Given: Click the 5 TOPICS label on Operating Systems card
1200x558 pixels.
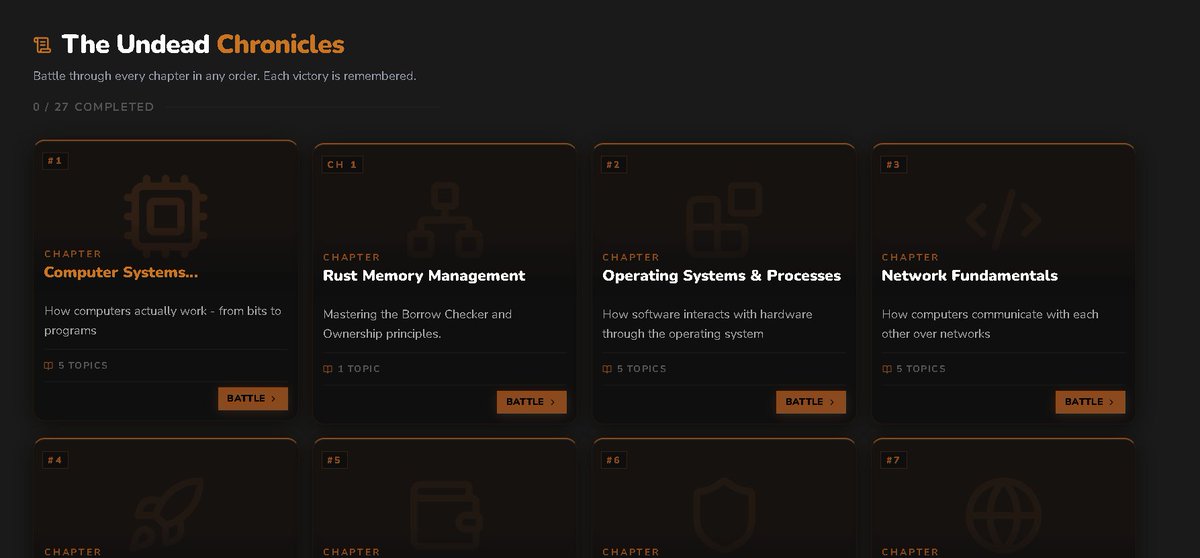Looking at the screenshot, I should pos(642,369).
